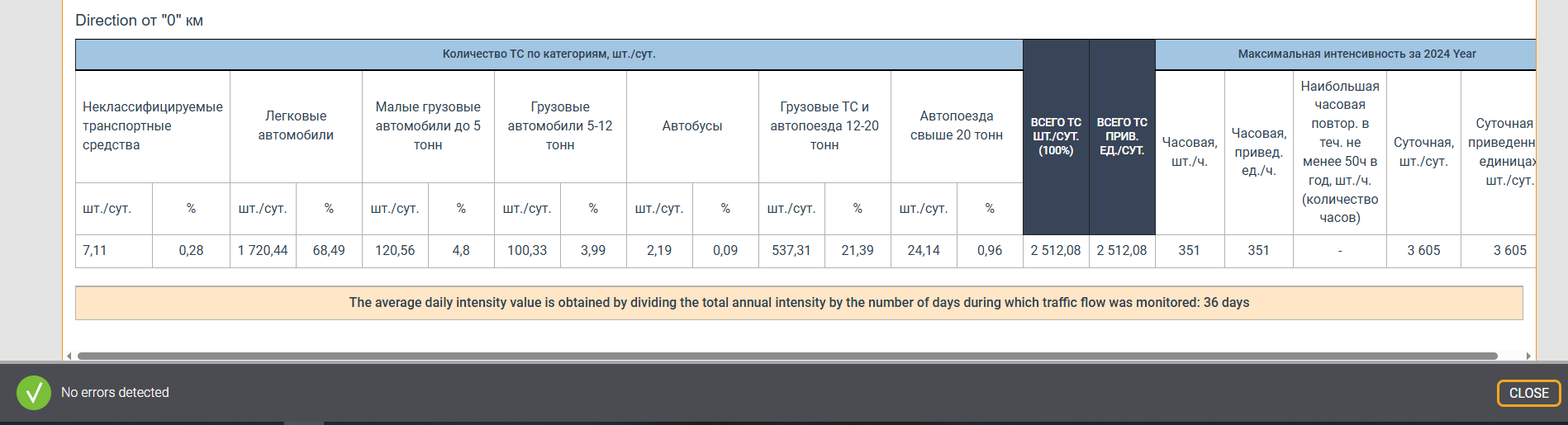Select 'Неклассифицируемые транспортные средства' header cell
The height and width of the screenshot is (425, 1568).
click(x=152, y=125)
